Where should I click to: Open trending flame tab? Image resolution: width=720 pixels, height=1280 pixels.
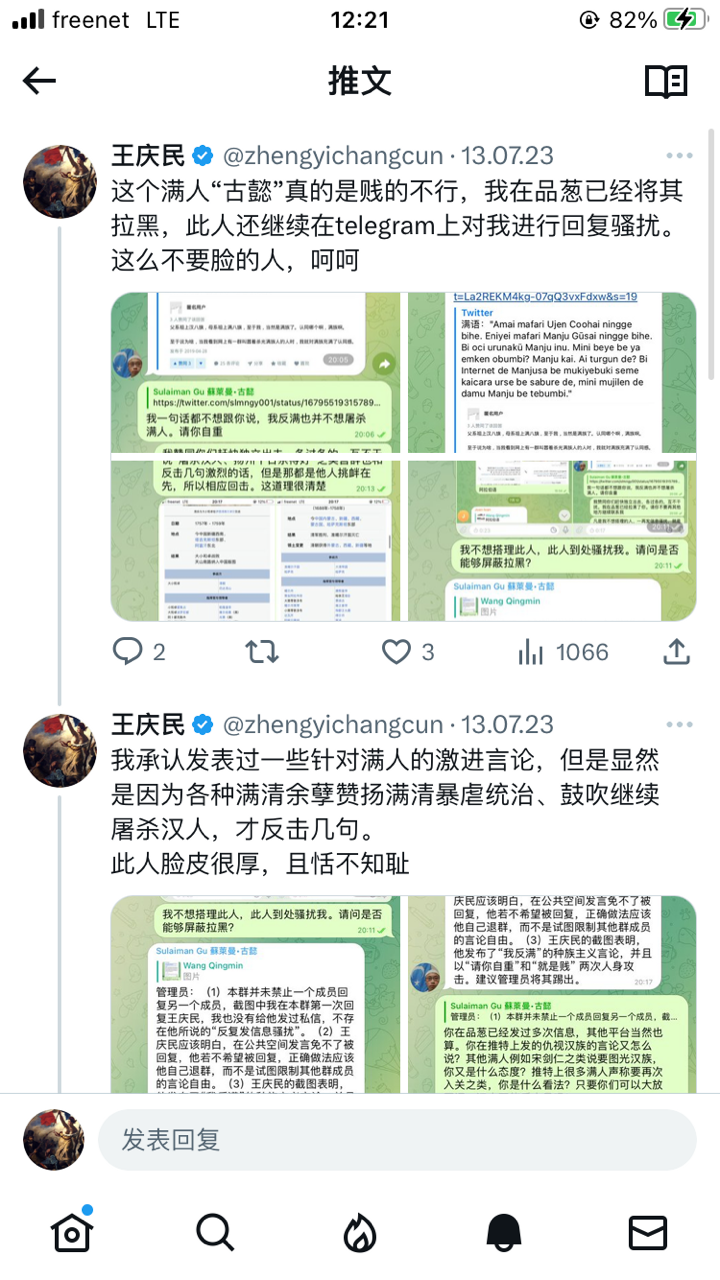[360, 1233]
